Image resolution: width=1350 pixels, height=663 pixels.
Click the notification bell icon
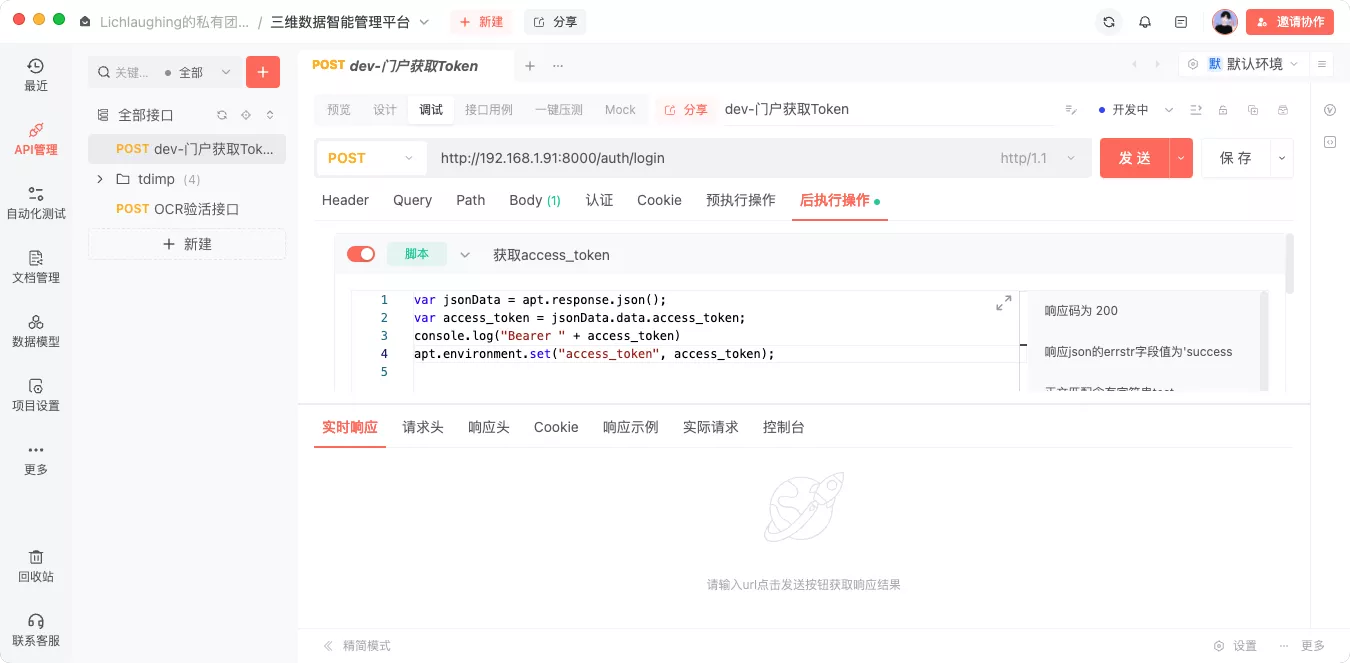pyautogui.click(x=1145, y=22)
